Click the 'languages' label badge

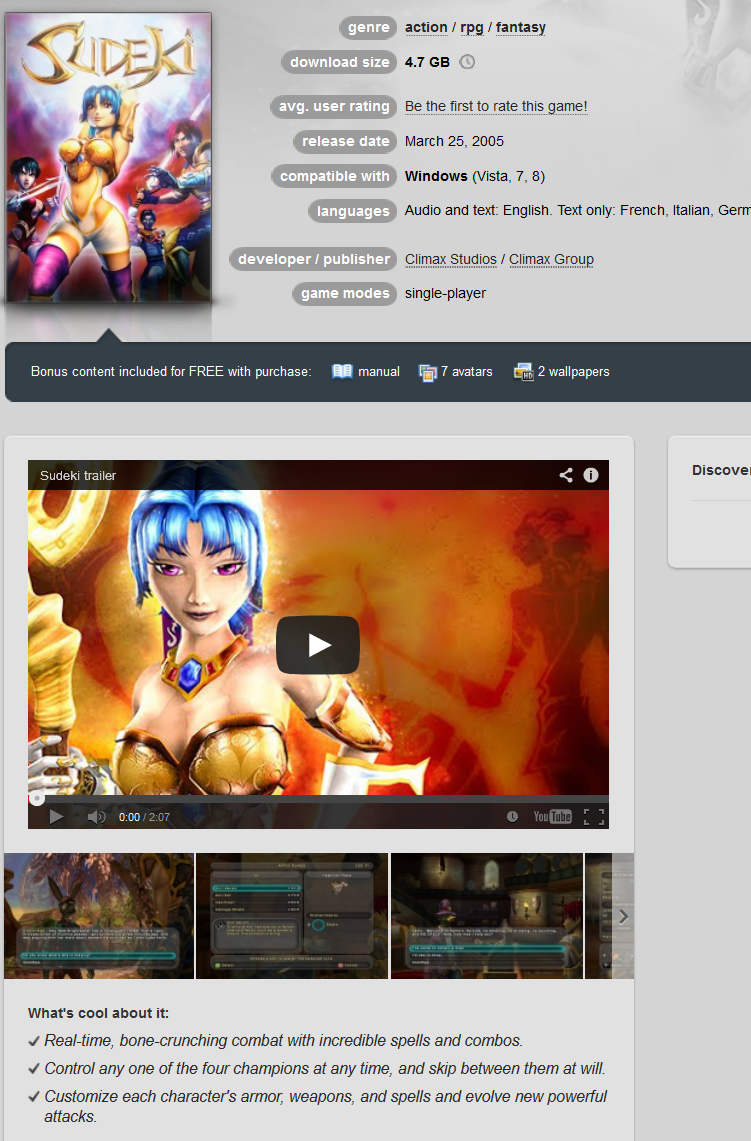click(x=352, y=211)
